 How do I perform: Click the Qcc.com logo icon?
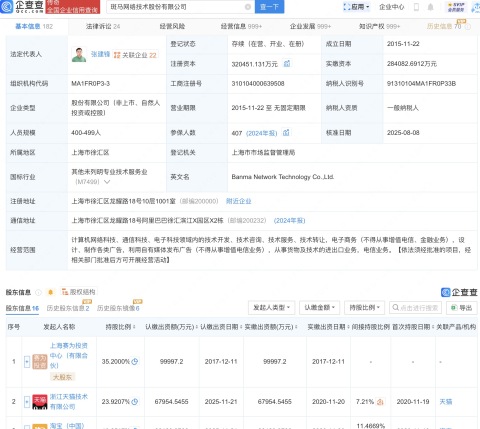coord(6,6)
